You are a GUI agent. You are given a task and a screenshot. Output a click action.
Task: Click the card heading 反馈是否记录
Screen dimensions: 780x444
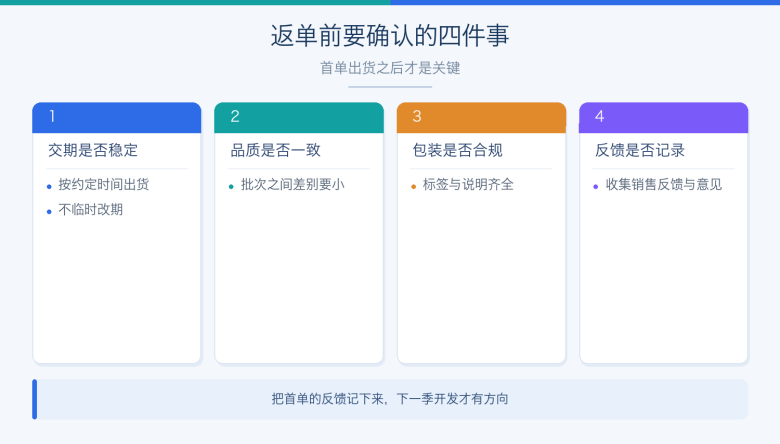[640, 150]
